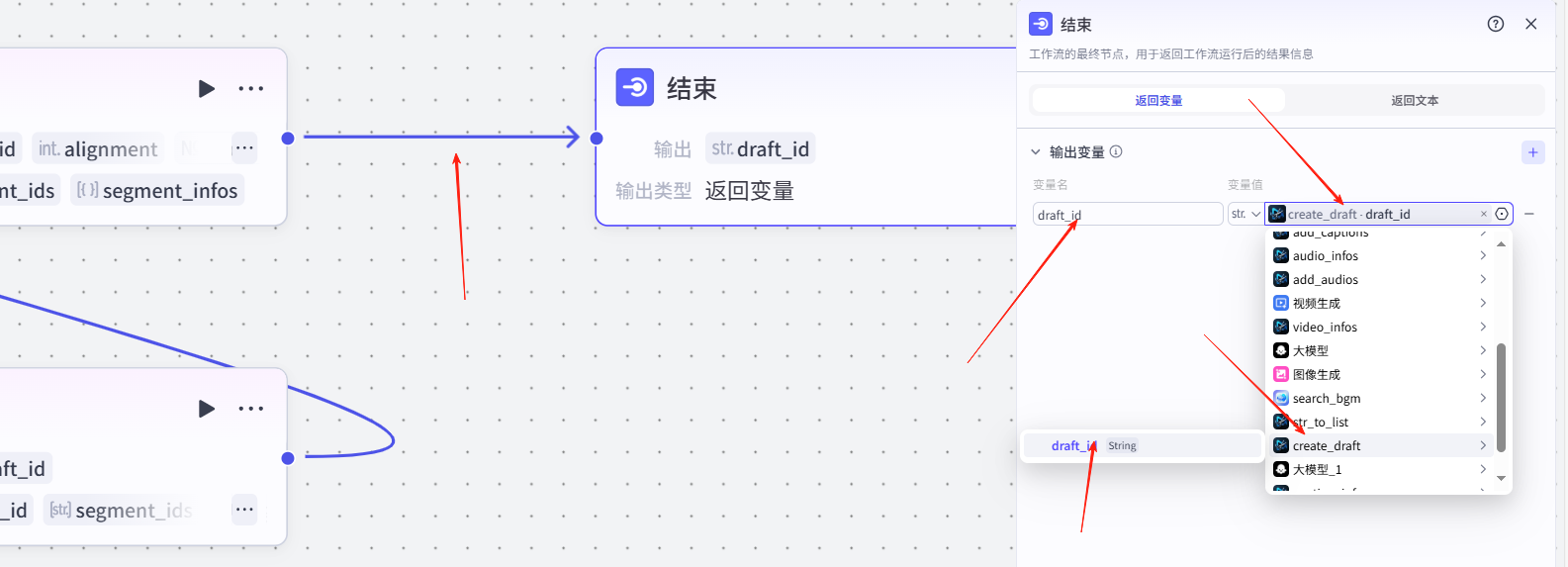Expand the 大模型 node outputs
The width and height of the screenshot is (1568, 567).
point(1483,351)
